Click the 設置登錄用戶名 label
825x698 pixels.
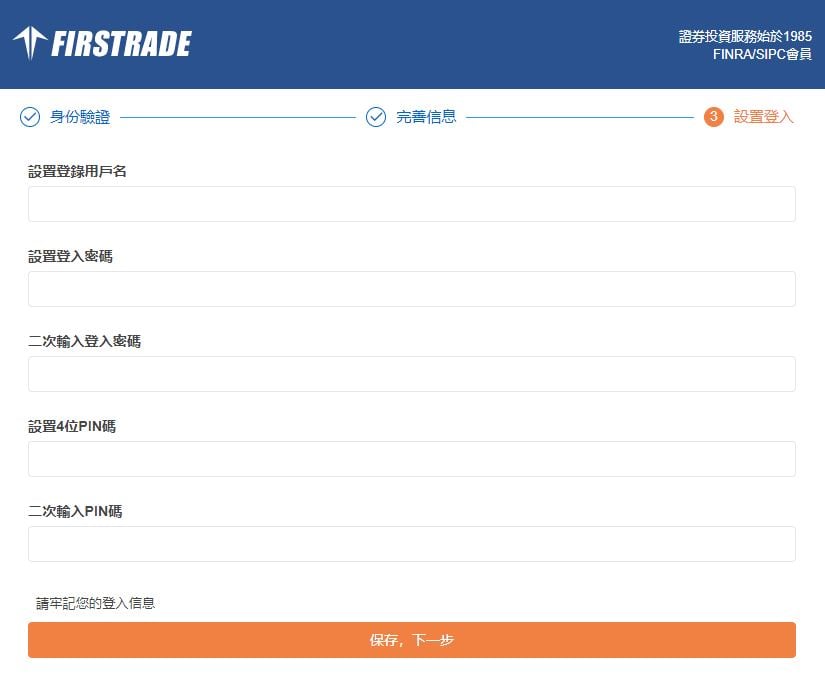click(x=77, y=171)
